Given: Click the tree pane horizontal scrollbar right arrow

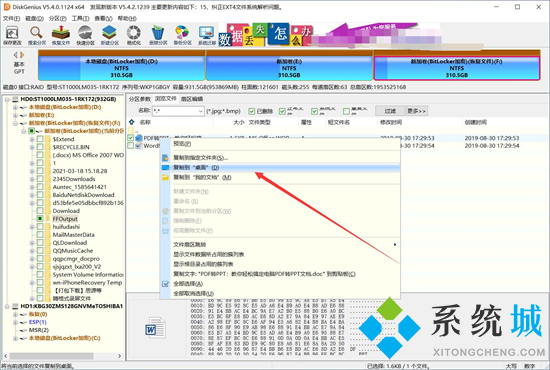Looking at the screenshot, I should [x=120, y=356].
